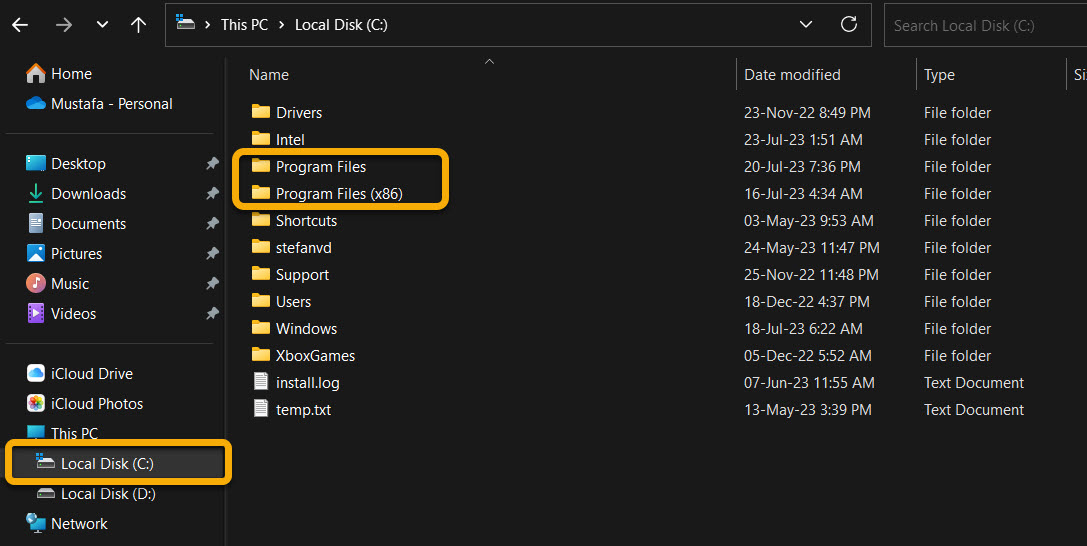This screenshot has height=546, width=1087.
Task: Click the pin icon beside Pictures
Action: click(x=212, y=254)
